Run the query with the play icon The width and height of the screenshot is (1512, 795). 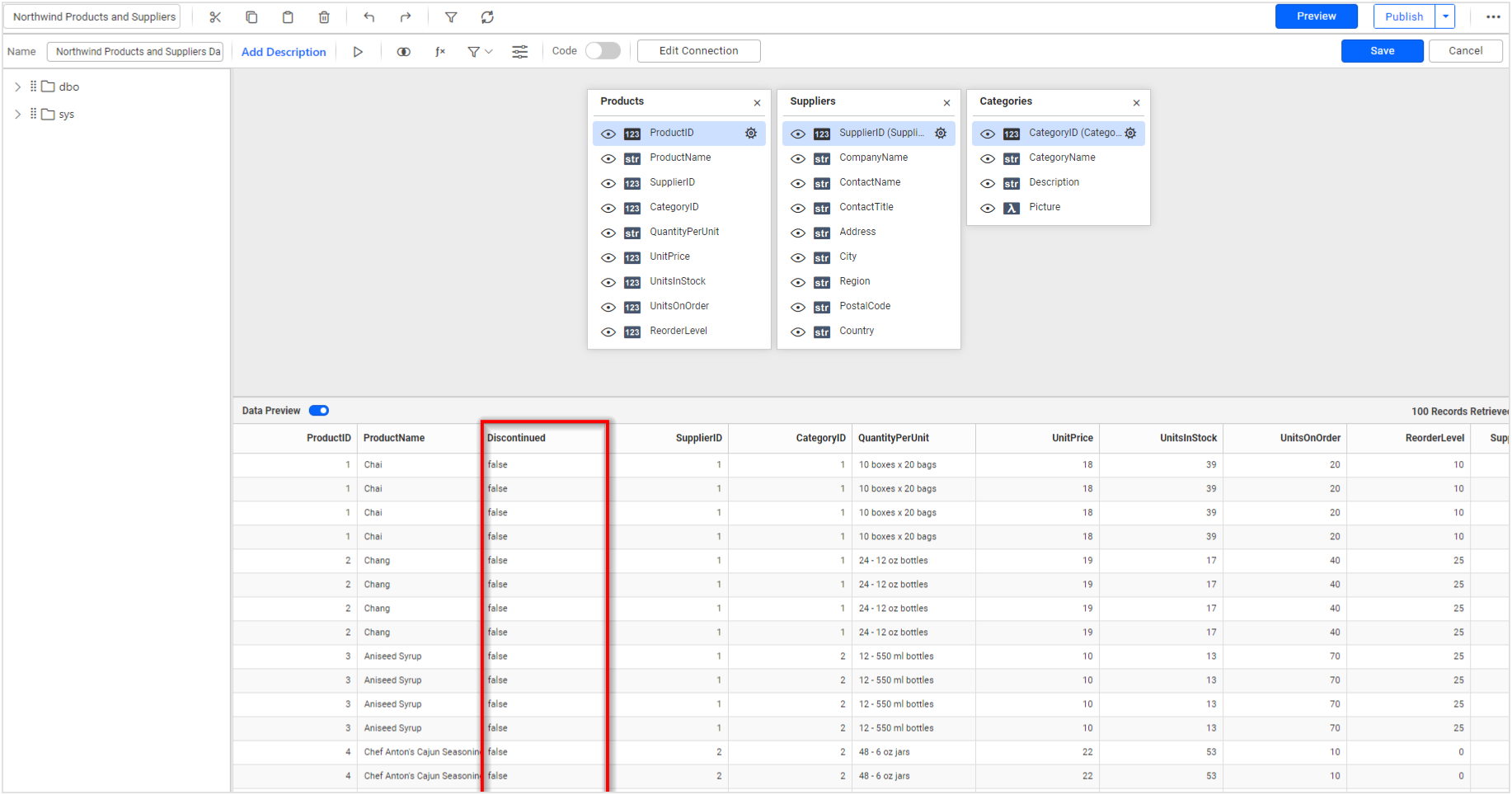click(x=358, y=50)
